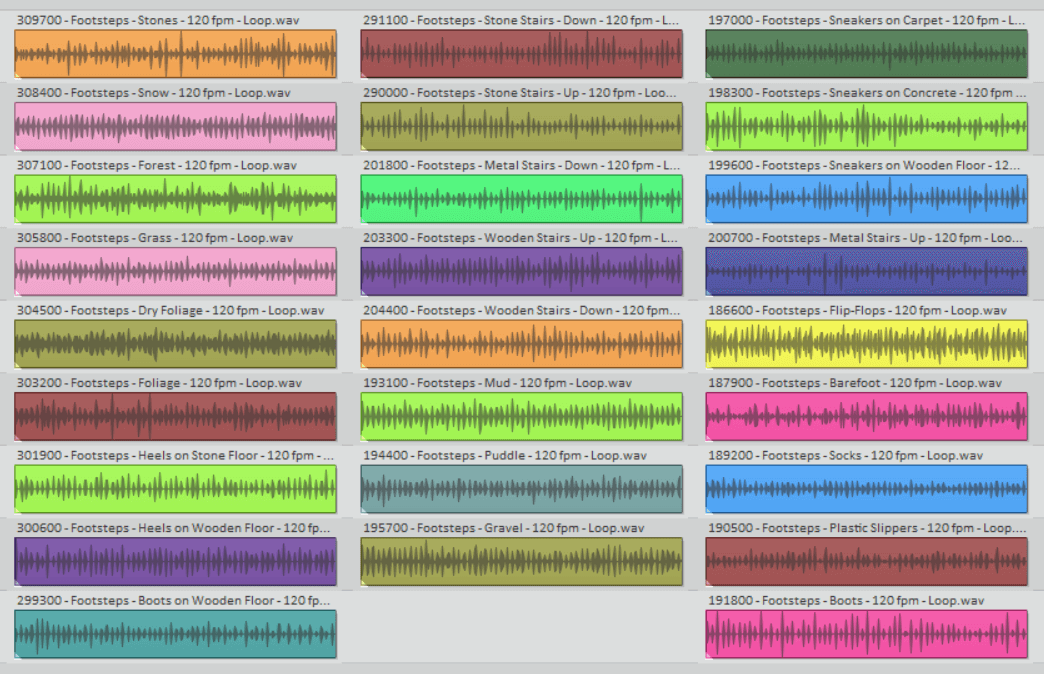This screenshot has height=674, width=1044.
Task: Click the Wooden Stairs Up purple waveform
Action: pos(521,271)
